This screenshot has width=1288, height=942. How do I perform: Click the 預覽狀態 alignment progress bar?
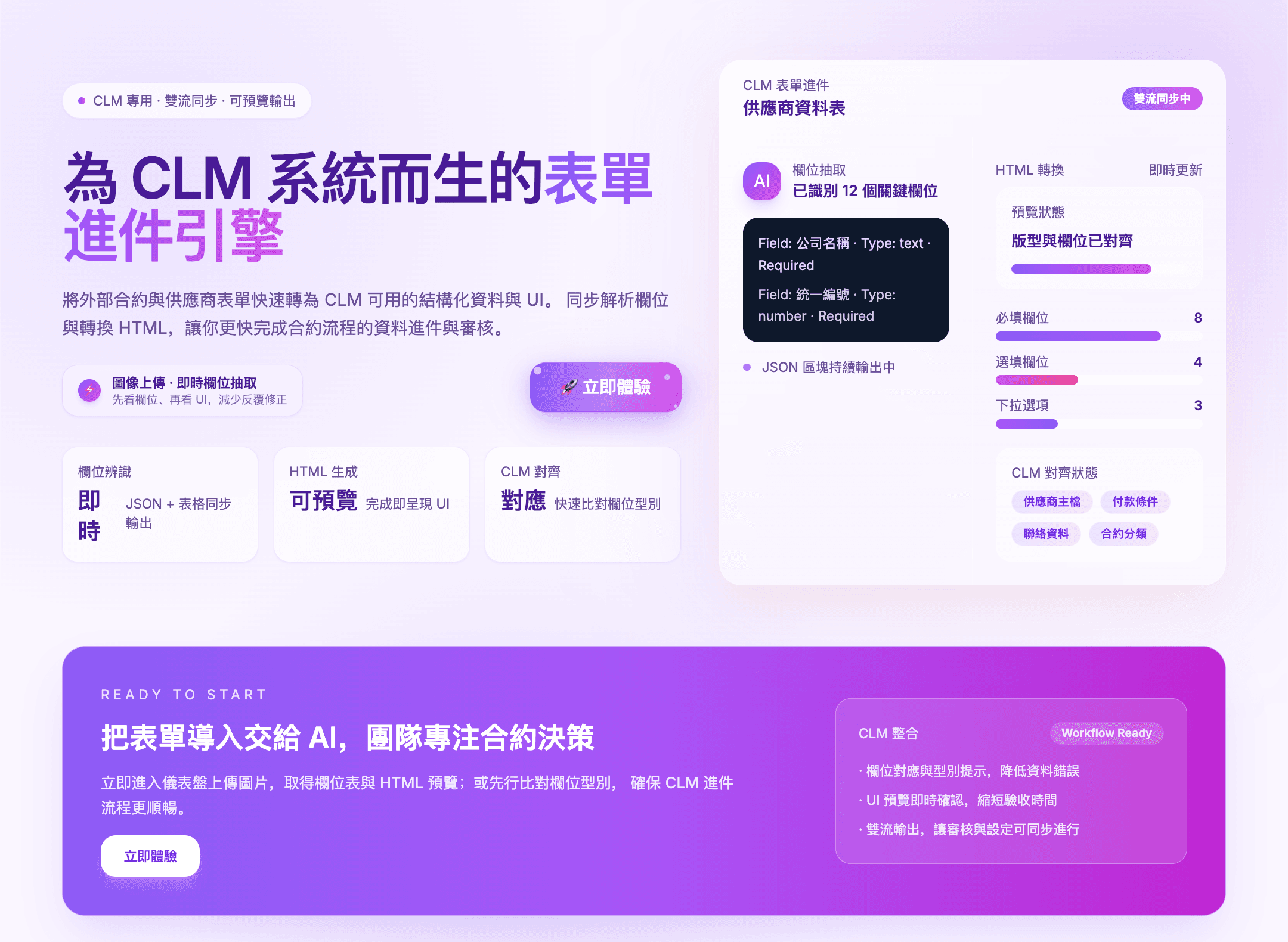[1099, 269]
